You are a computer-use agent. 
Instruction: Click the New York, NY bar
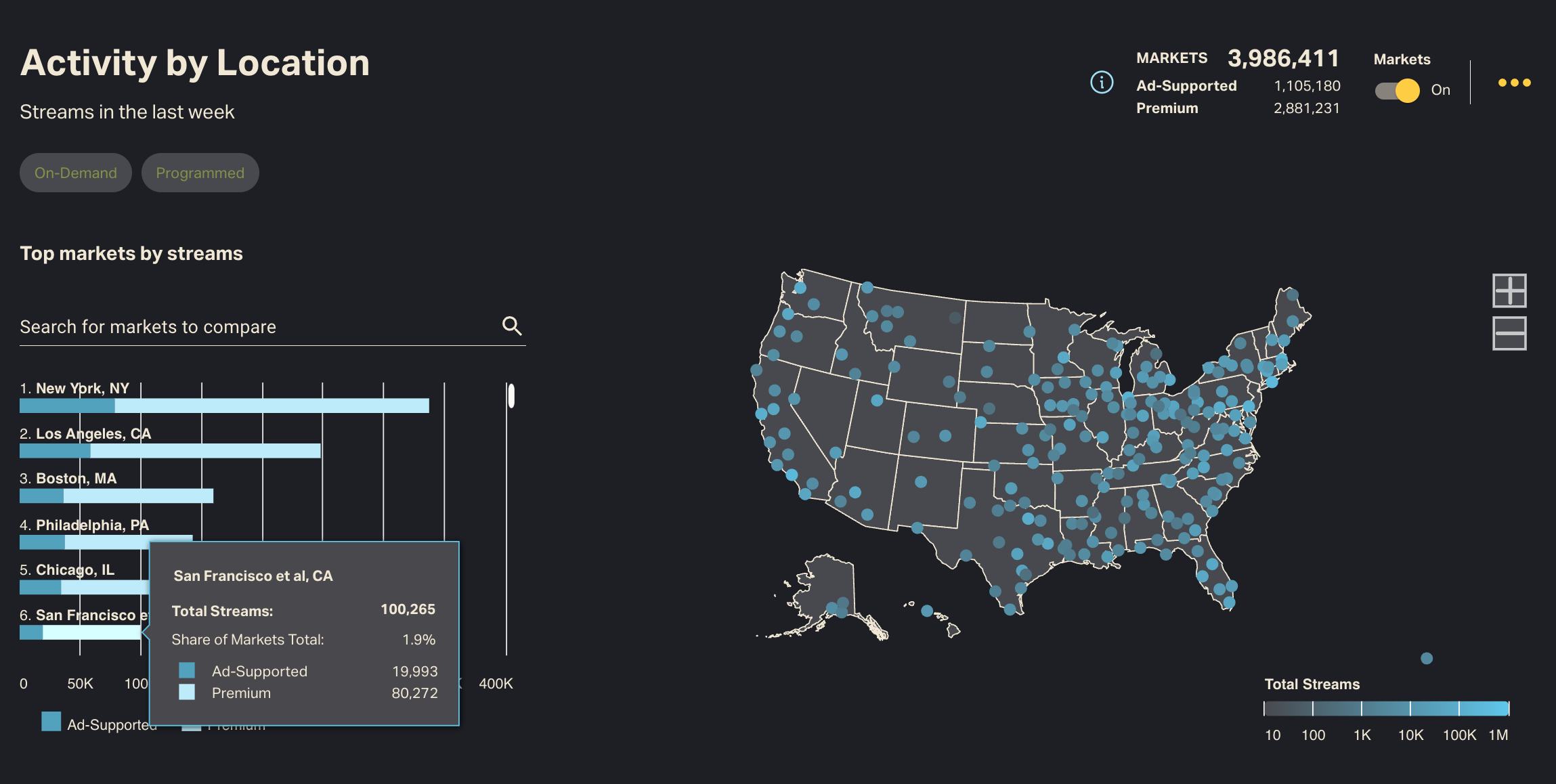(224, 406)
